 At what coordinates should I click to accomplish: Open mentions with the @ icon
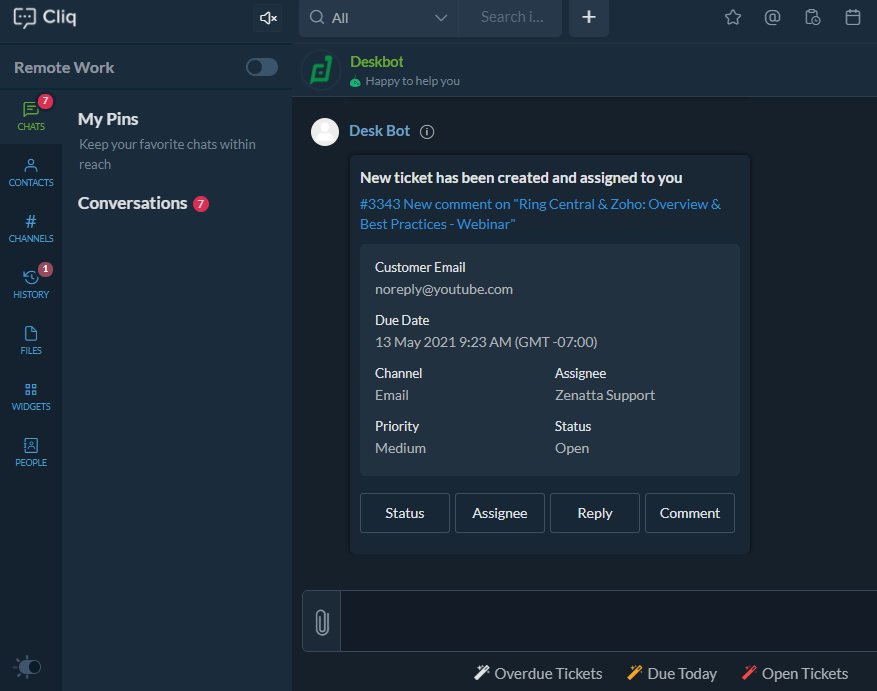[x=772, y=17]
